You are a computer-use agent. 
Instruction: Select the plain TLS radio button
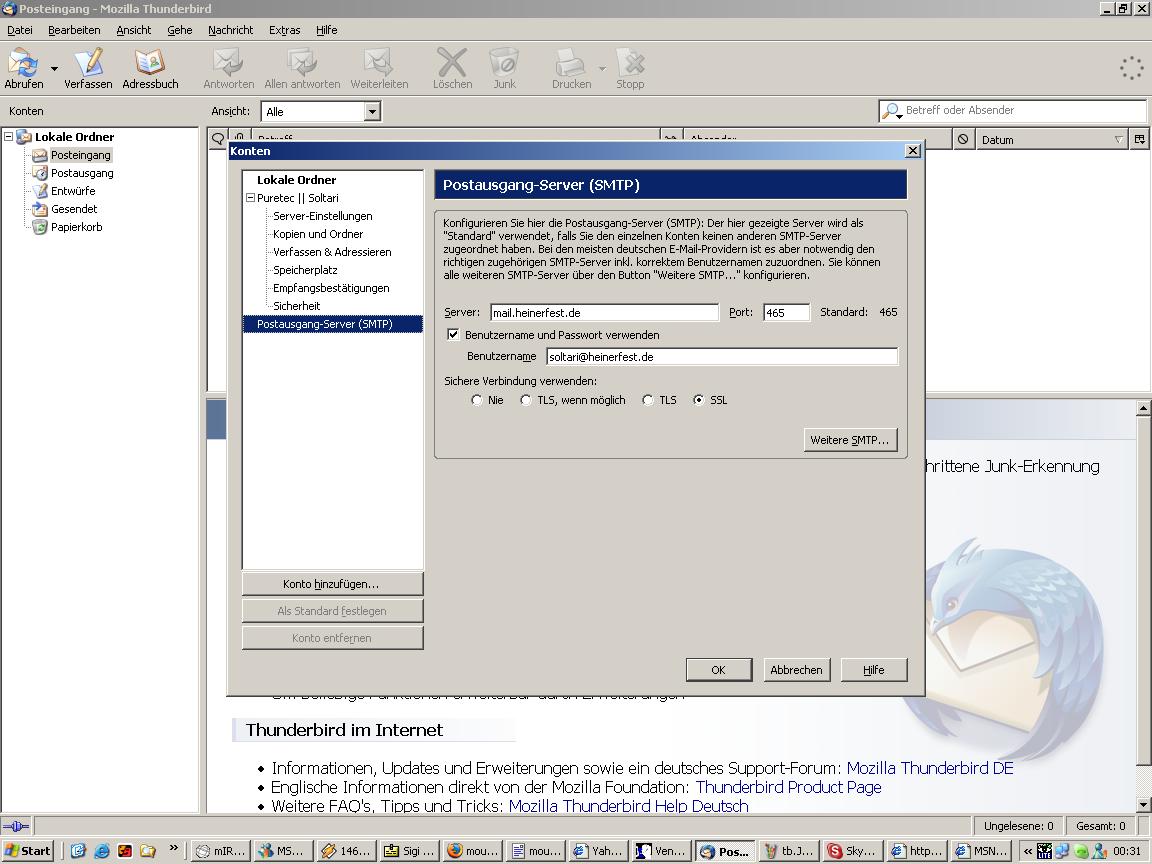coord(647,400)
